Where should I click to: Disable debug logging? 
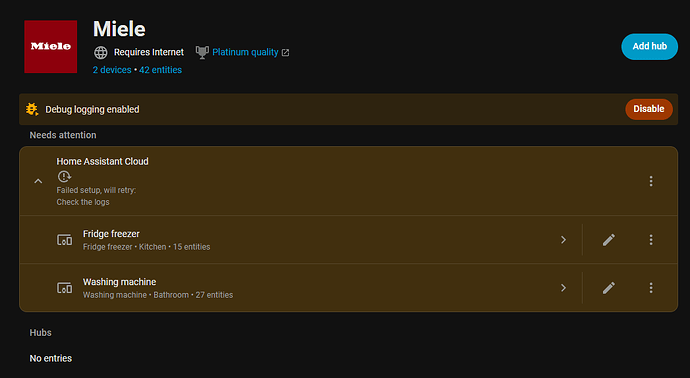point(649,109)
